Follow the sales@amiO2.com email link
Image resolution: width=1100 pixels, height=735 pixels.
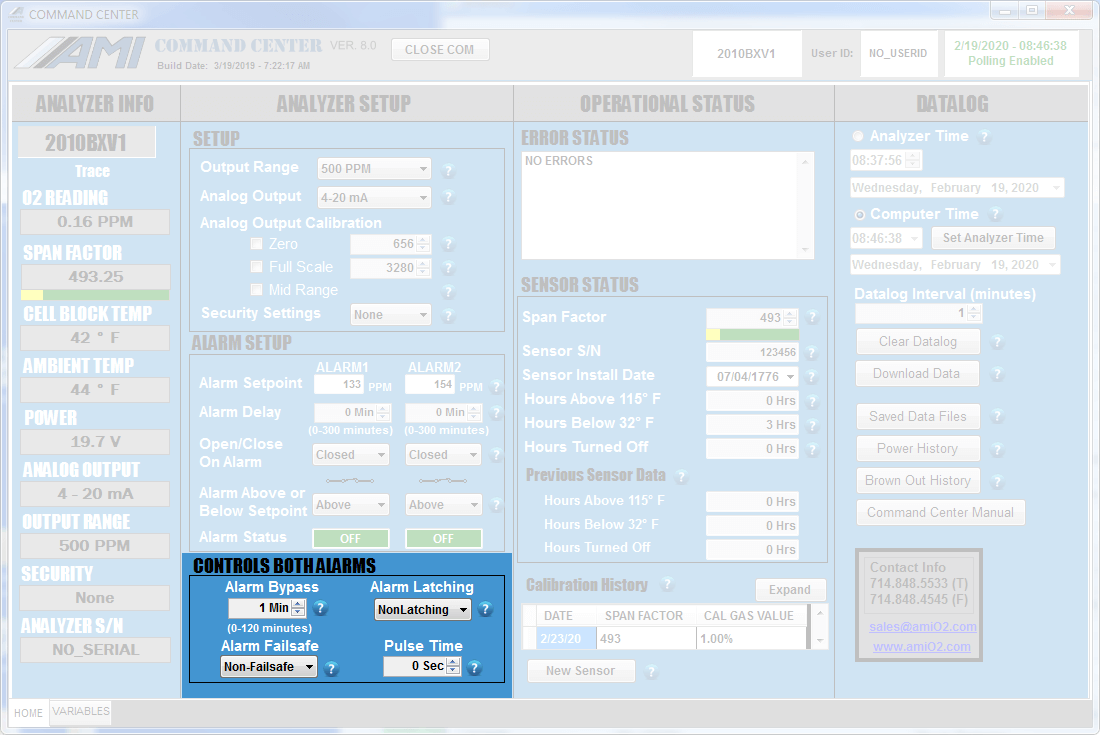923,627
